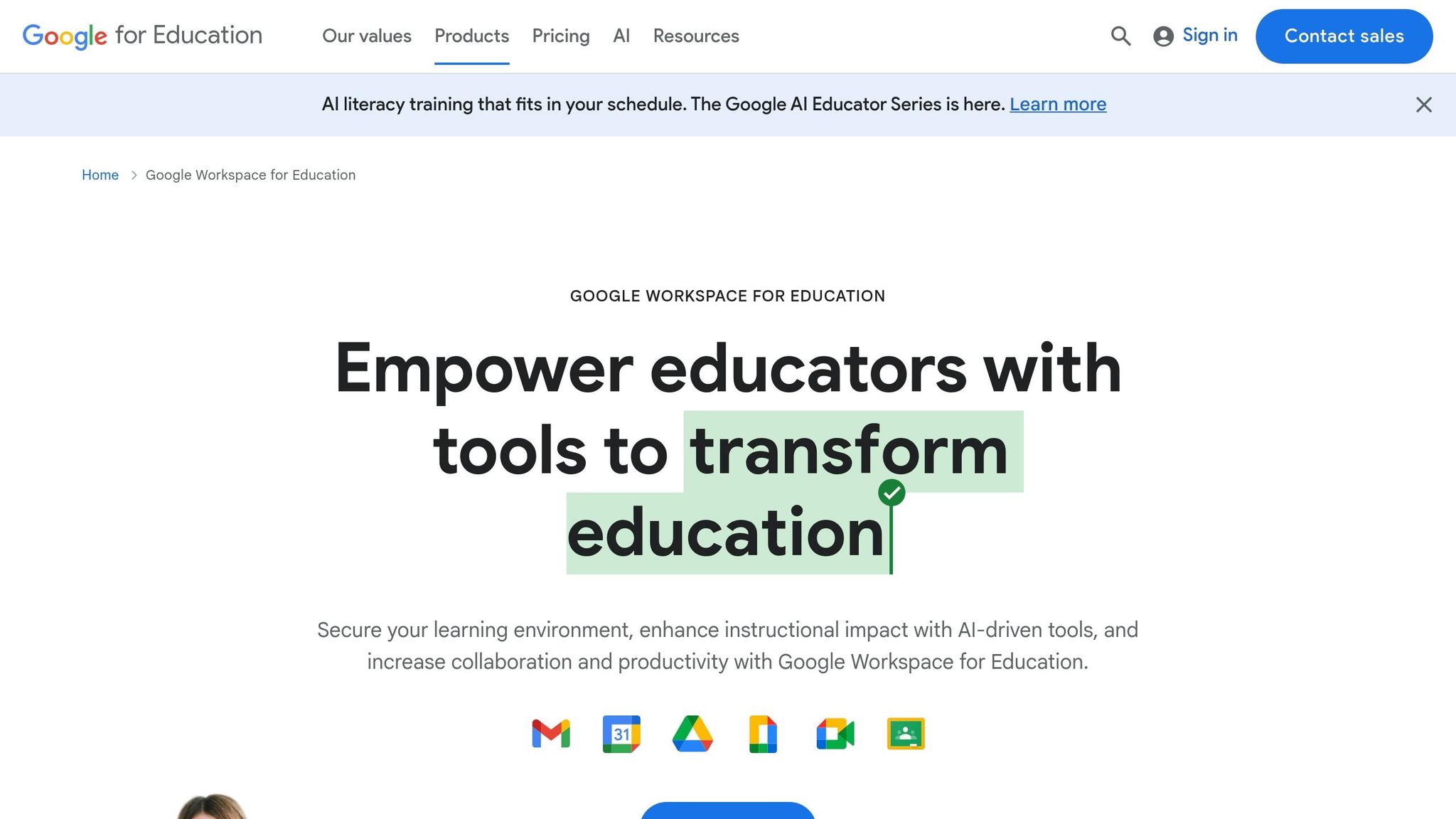Click the partially visible blue button below icons
Viewport: 1456px width, 819px height.
[727, 810]
